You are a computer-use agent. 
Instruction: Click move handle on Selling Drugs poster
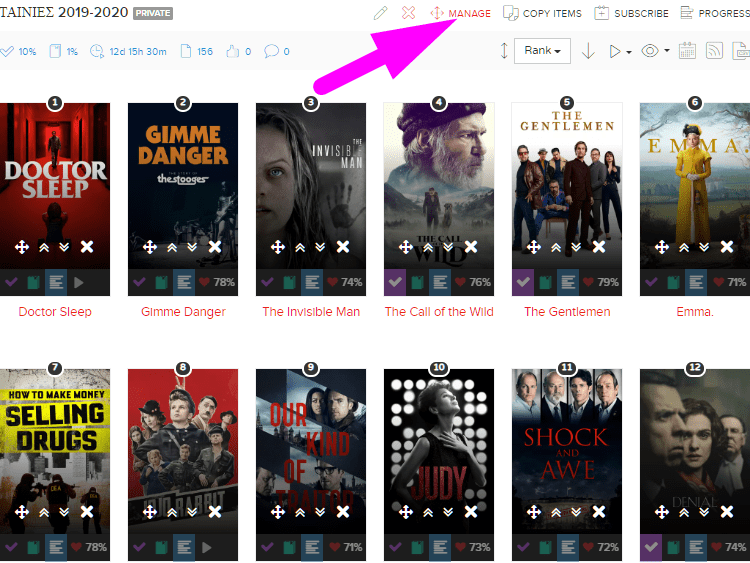click(x=22, y=512)
